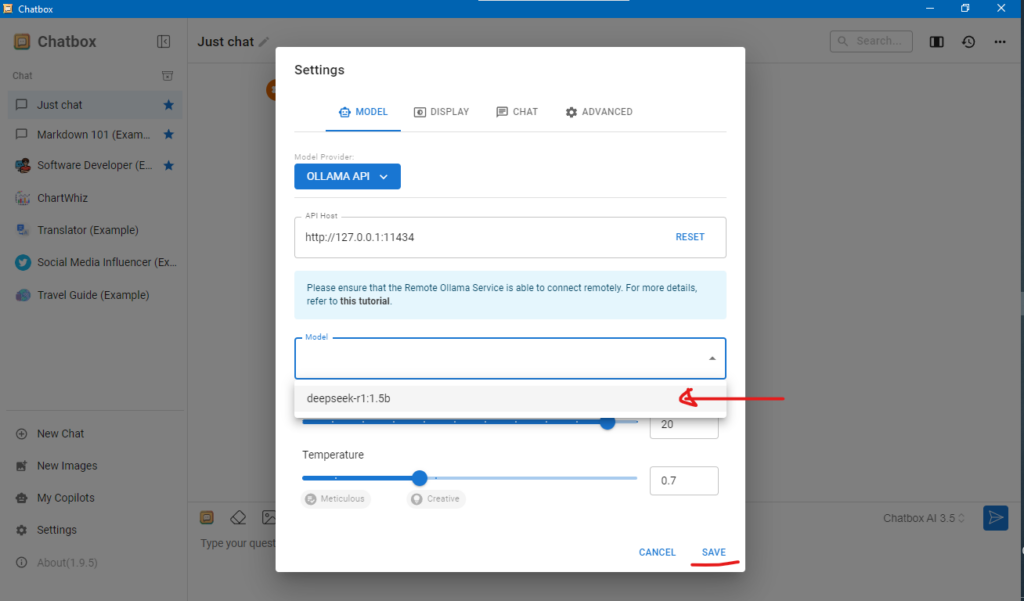Image resolution: width=1024 pixels, height=601 pixels.
Task: Collapse the Model dropdown via arrow
Action: click(x=712, y=359)
